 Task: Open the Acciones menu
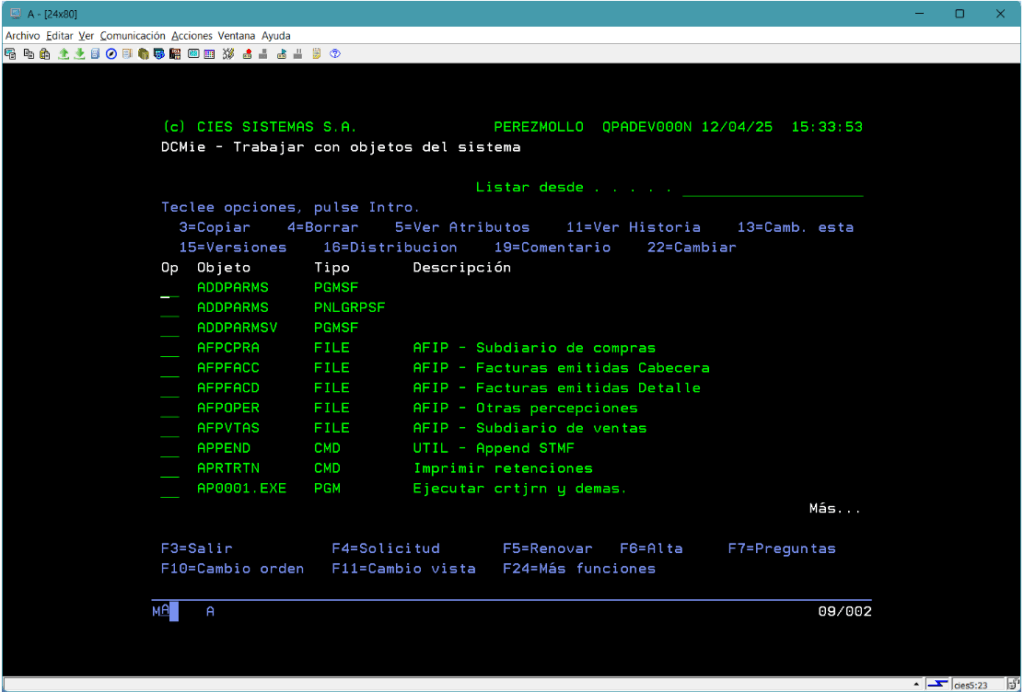192,35
